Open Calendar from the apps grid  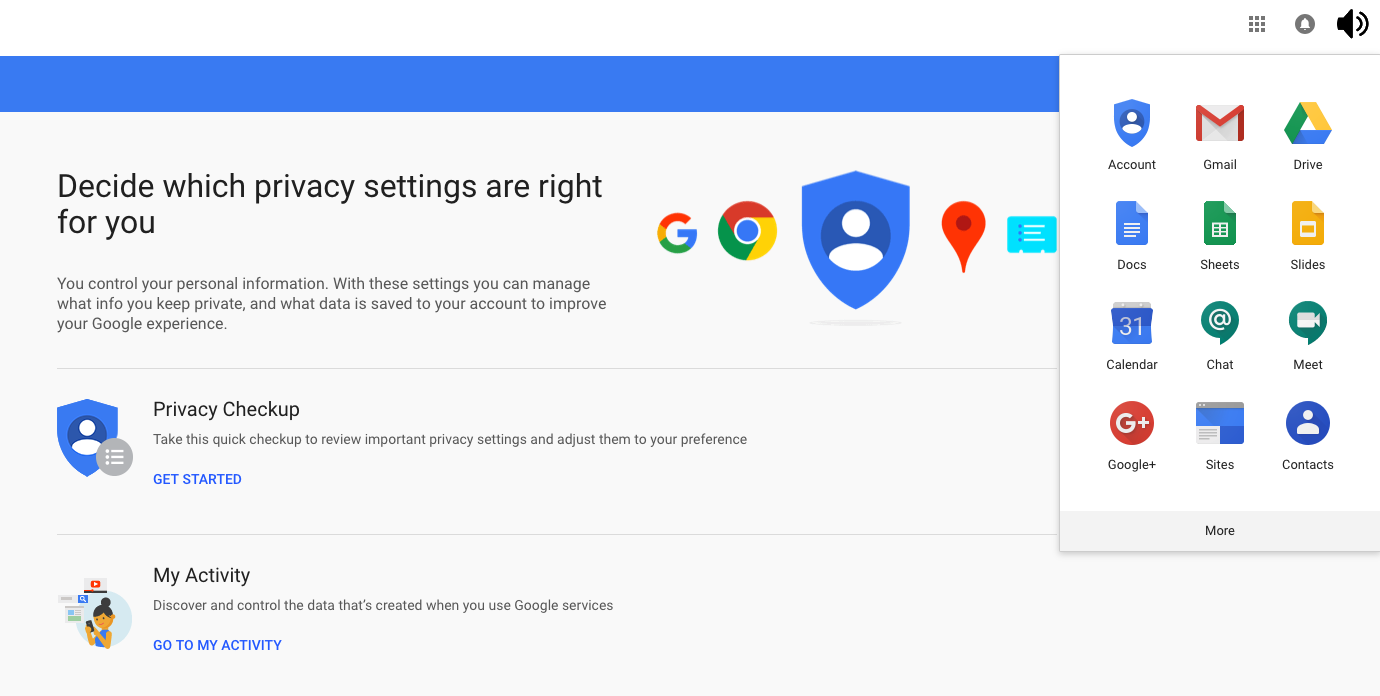[1132, 335]
